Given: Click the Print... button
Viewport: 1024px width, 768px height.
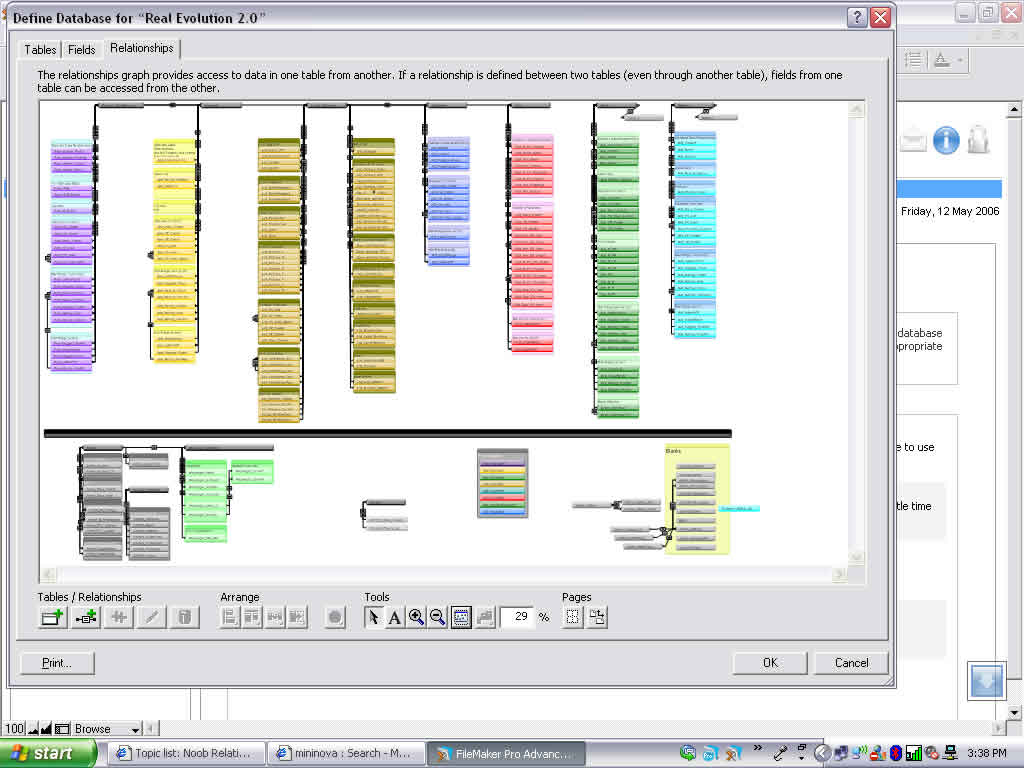Looking at the screenshot, I should point(57,663).
